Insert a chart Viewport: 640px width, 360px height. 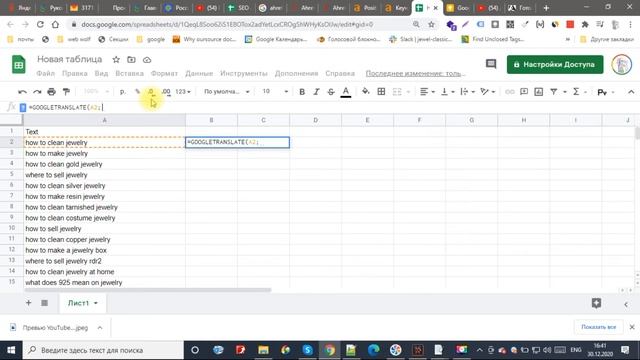[x=539, y=92]
